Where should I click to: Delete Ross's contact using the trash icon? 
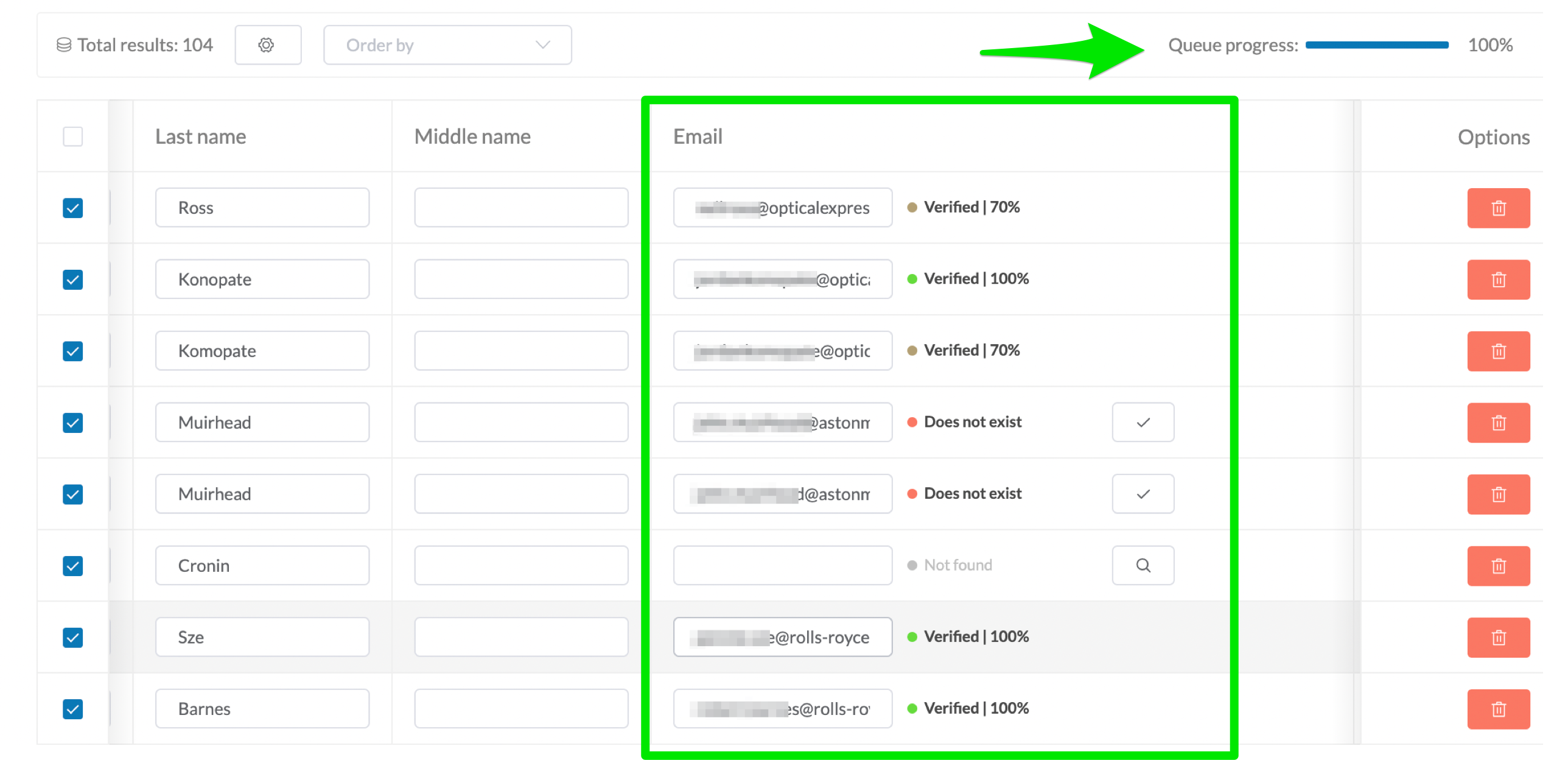point(1499,208)
